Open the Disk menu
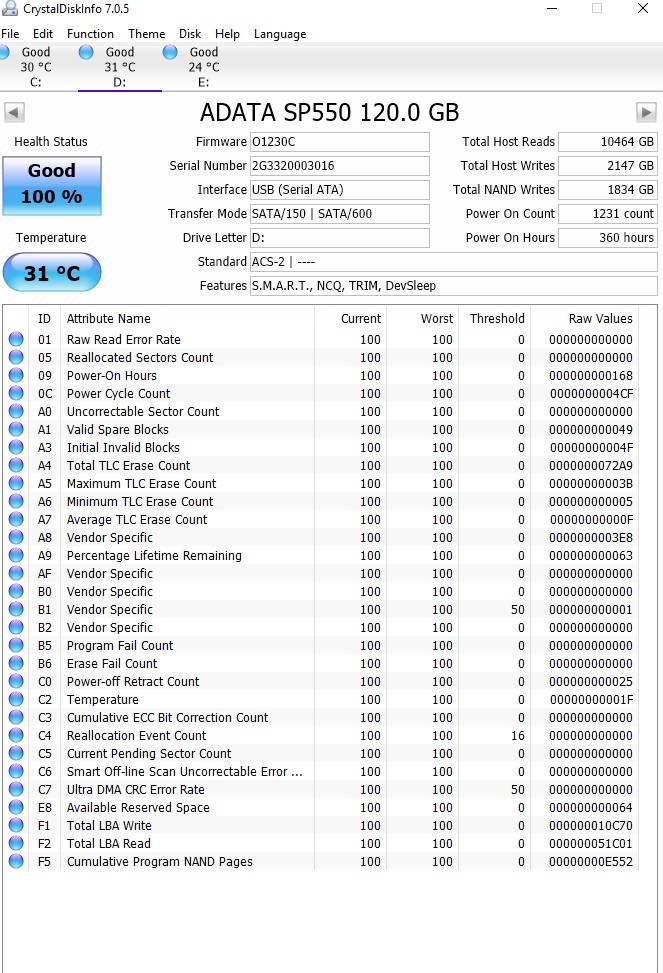 190,34
